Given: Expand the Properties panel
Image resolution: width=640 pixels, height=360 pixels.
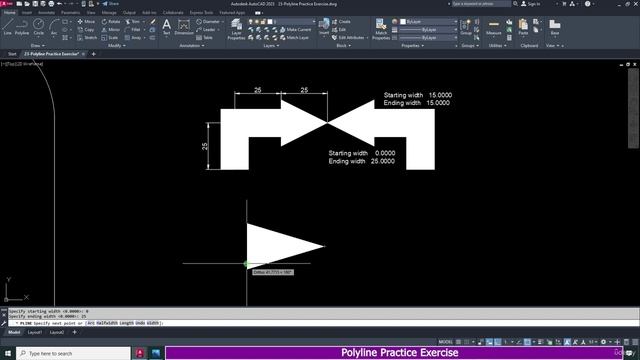Looking at the screenshot, I should tap(413, 46).
